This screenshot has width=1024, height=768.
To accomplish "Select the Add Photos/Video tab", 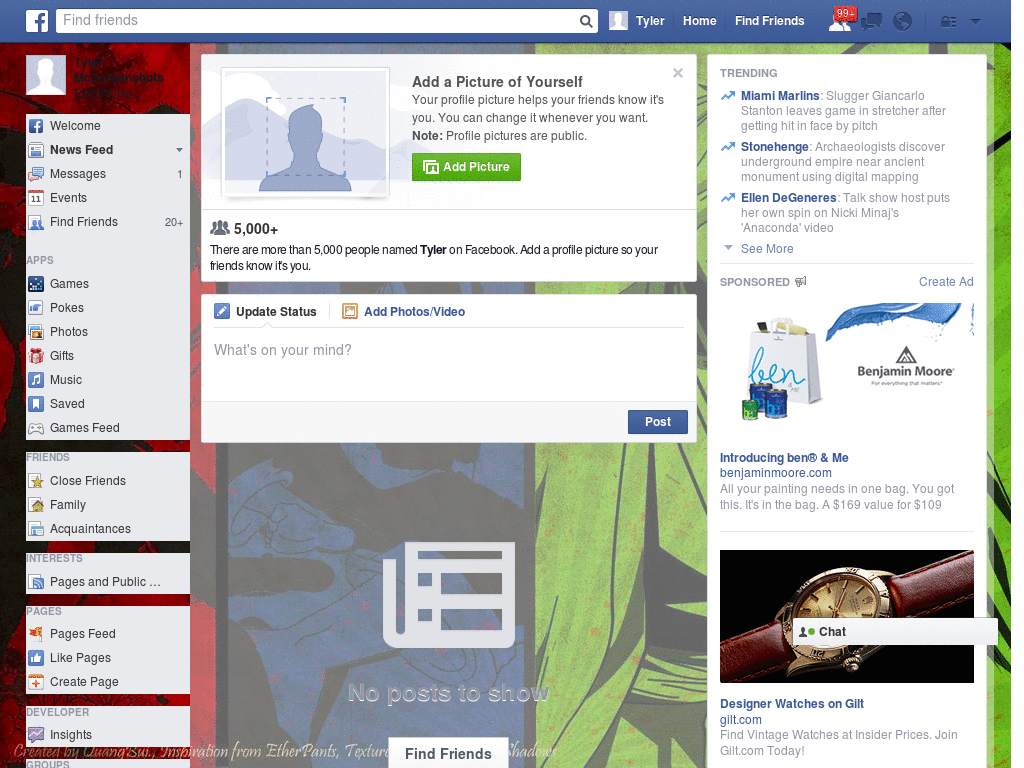I will tap(404, 312).
